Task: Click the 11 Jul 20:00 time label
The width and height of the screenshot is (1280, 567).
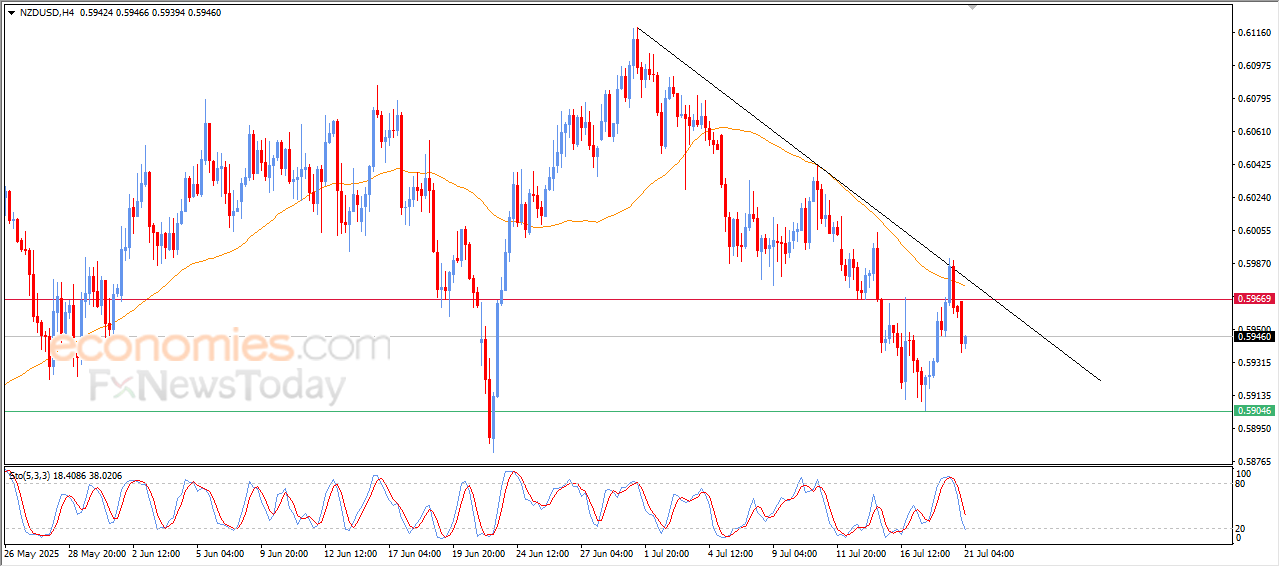Action: [861, 553]
